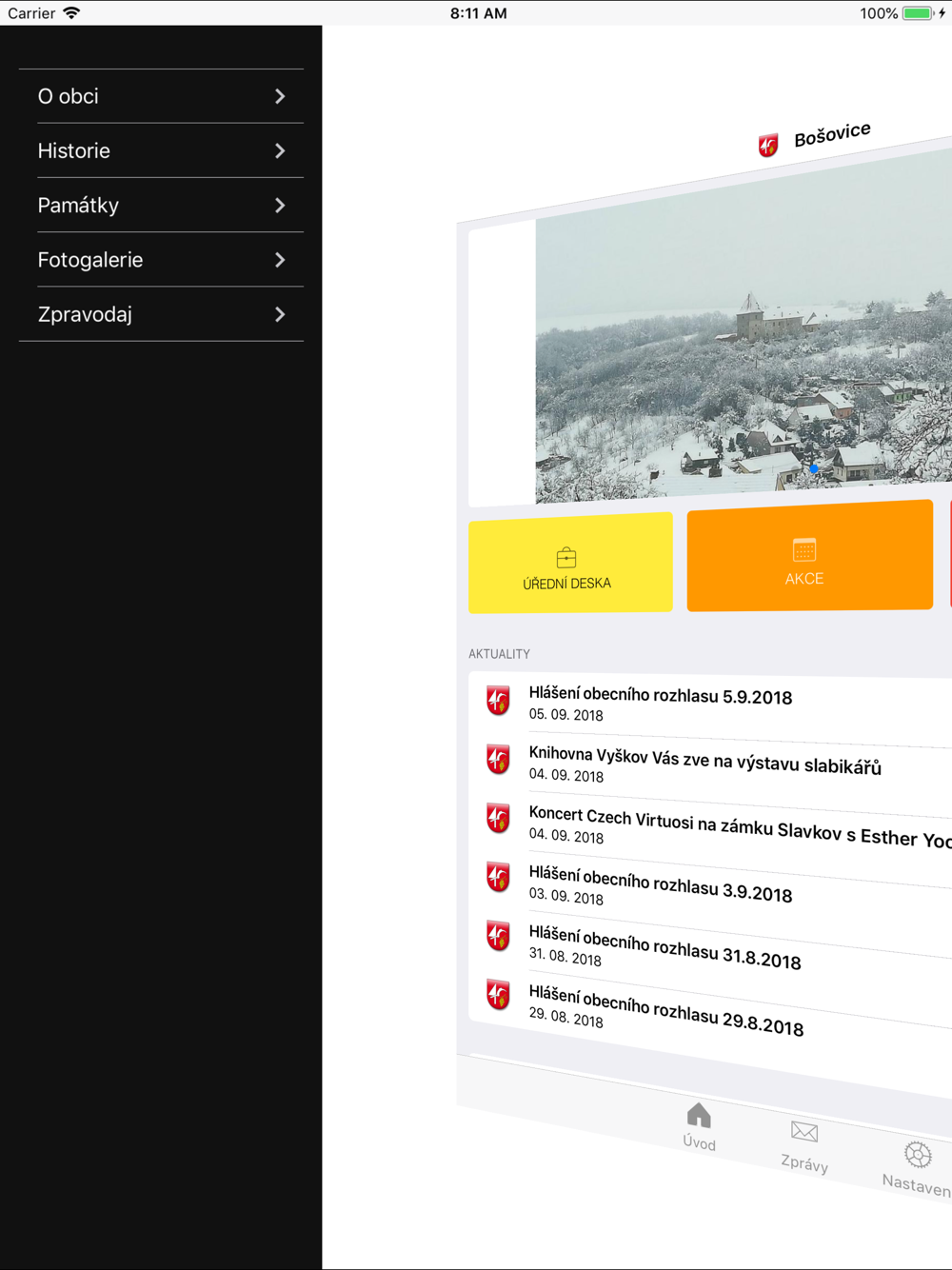This screenshot has height=1270, width=952.
Task: Click crest icon beside Koncert Czech Virtuosi
Action: pos(498,819)
